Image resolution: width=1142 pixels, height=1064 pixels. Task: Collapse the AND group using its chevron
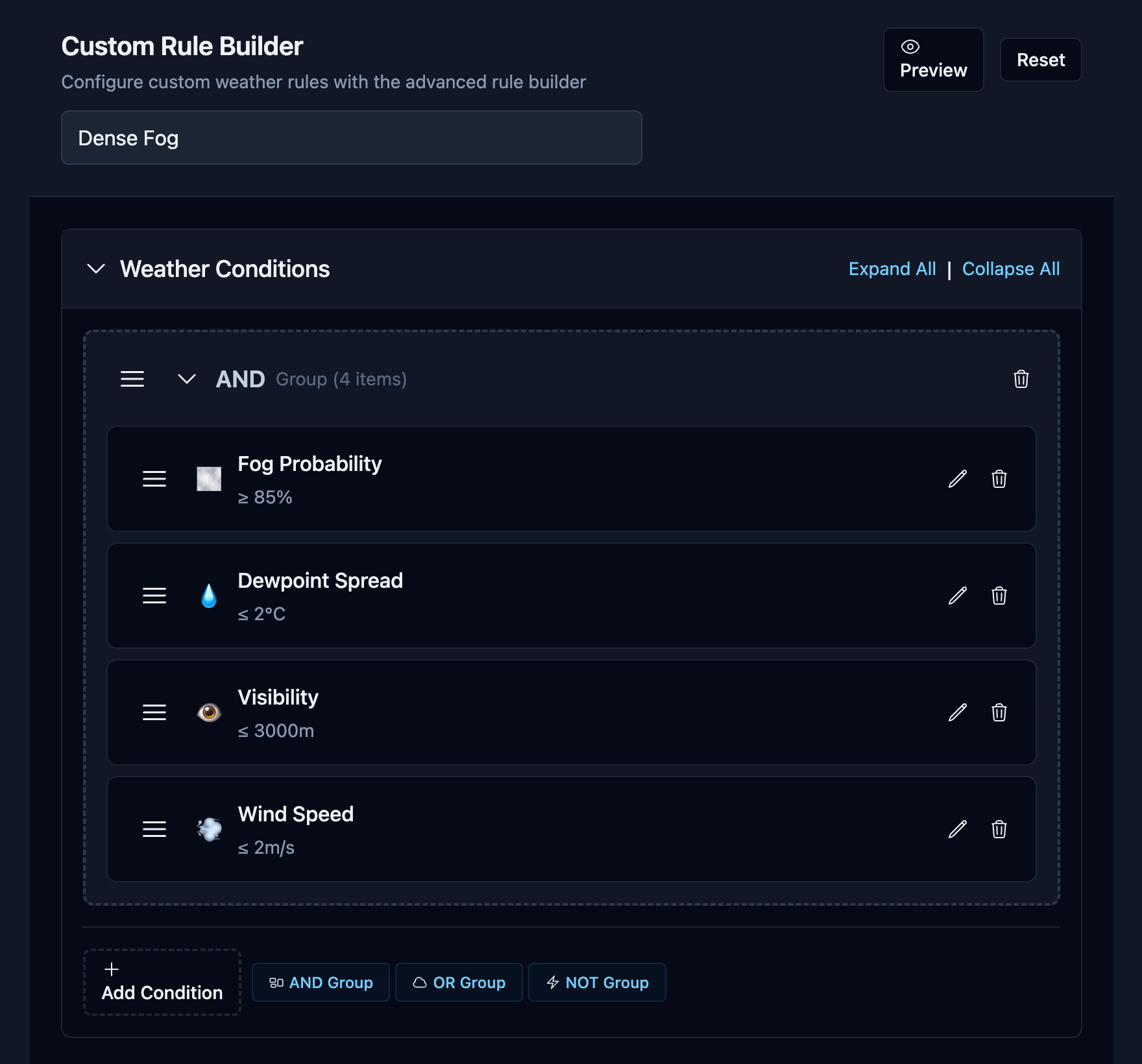coord(187,380)
